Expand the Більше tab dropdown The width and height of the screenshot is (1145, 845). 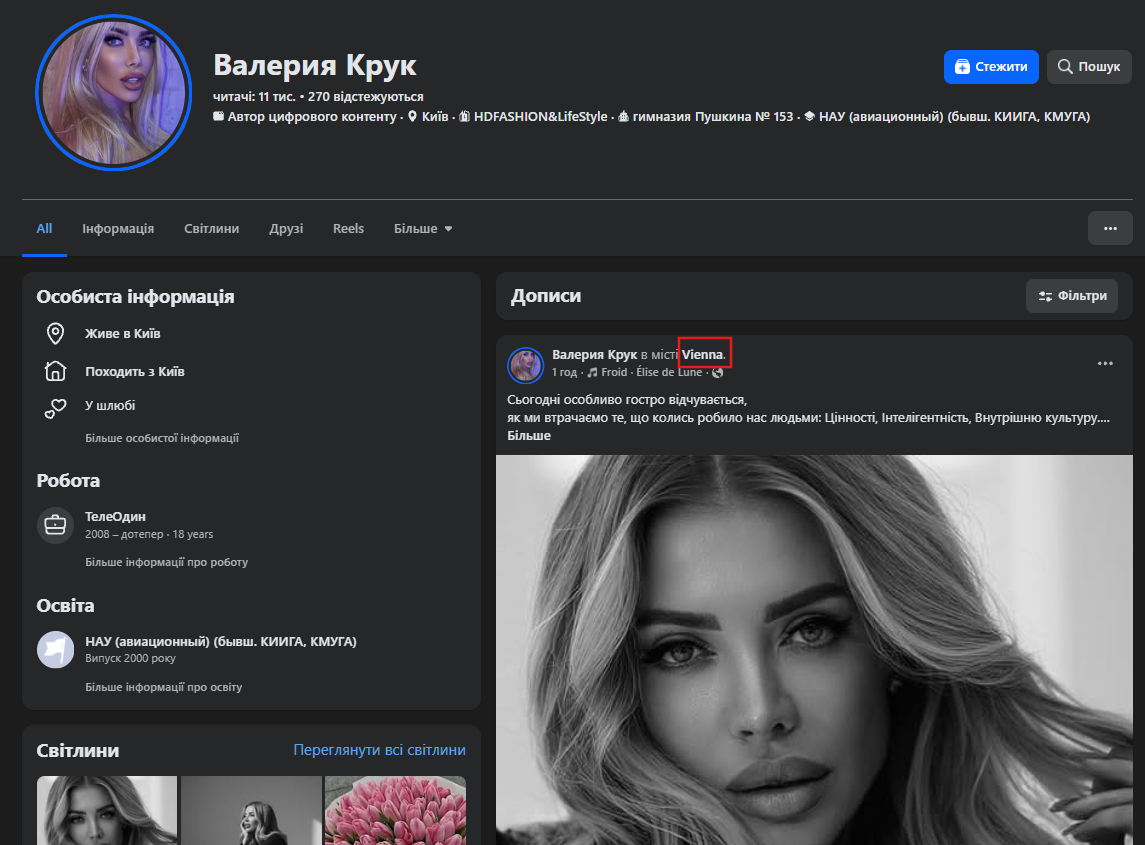423,228
